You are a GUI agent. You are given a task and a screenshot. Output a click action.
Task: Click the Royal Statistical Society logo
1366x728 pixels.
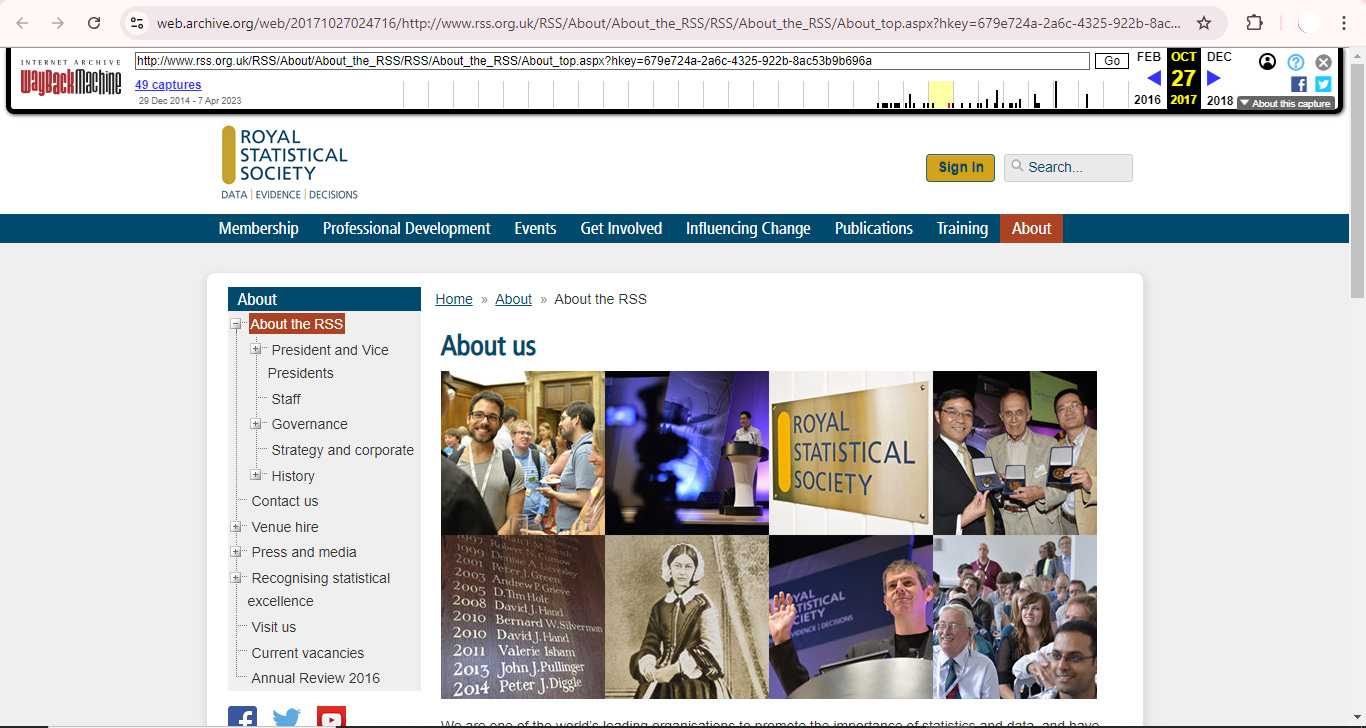290,163
